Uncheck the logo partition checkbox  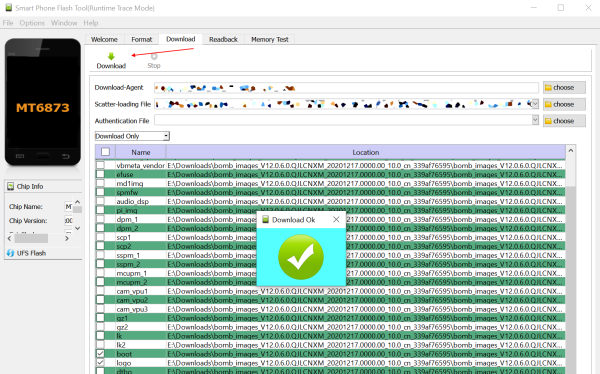coord(100,363)
